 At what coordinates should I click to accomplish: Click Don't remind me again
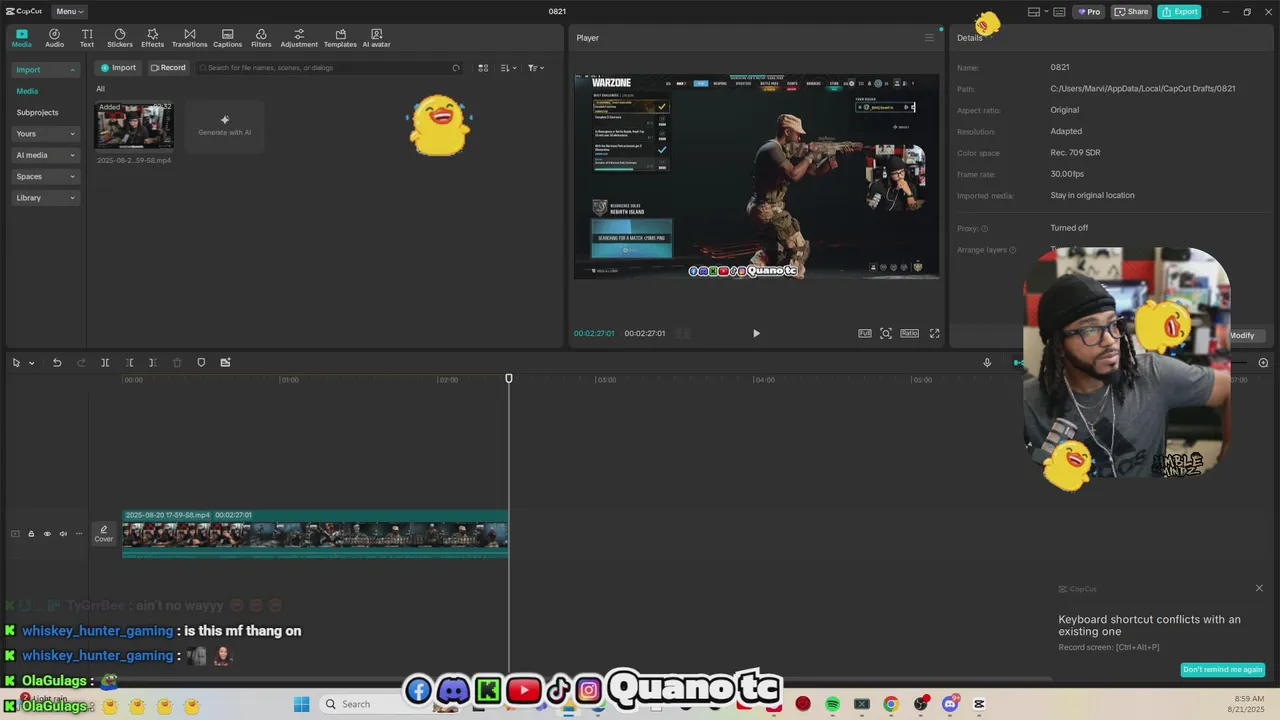click(x=1223, y=670)
